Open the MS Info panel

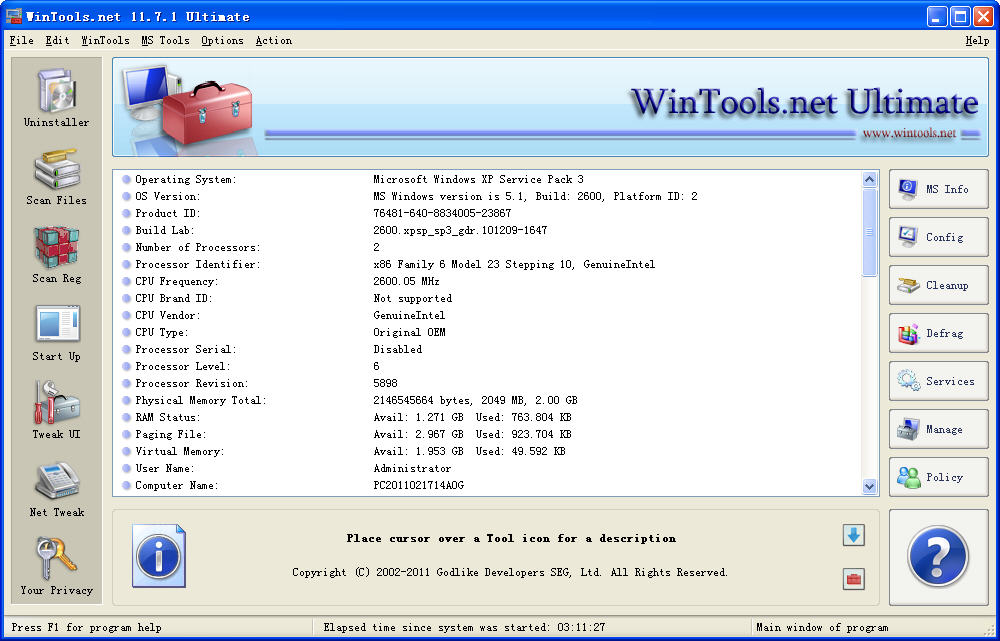937,189
